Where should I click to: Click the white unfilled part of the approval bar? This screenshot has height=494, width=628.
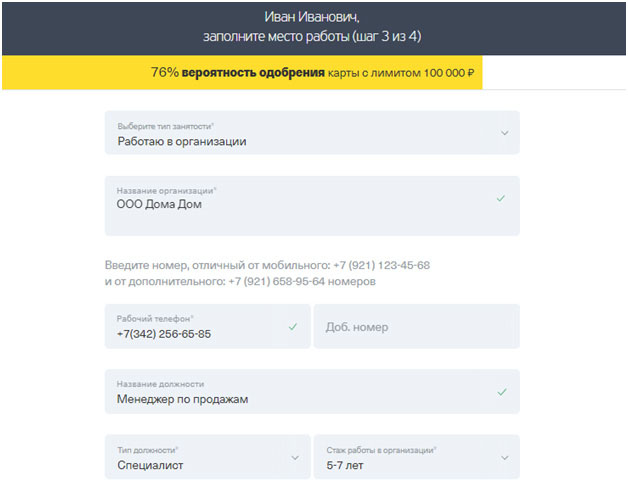[x=553, y=73]
